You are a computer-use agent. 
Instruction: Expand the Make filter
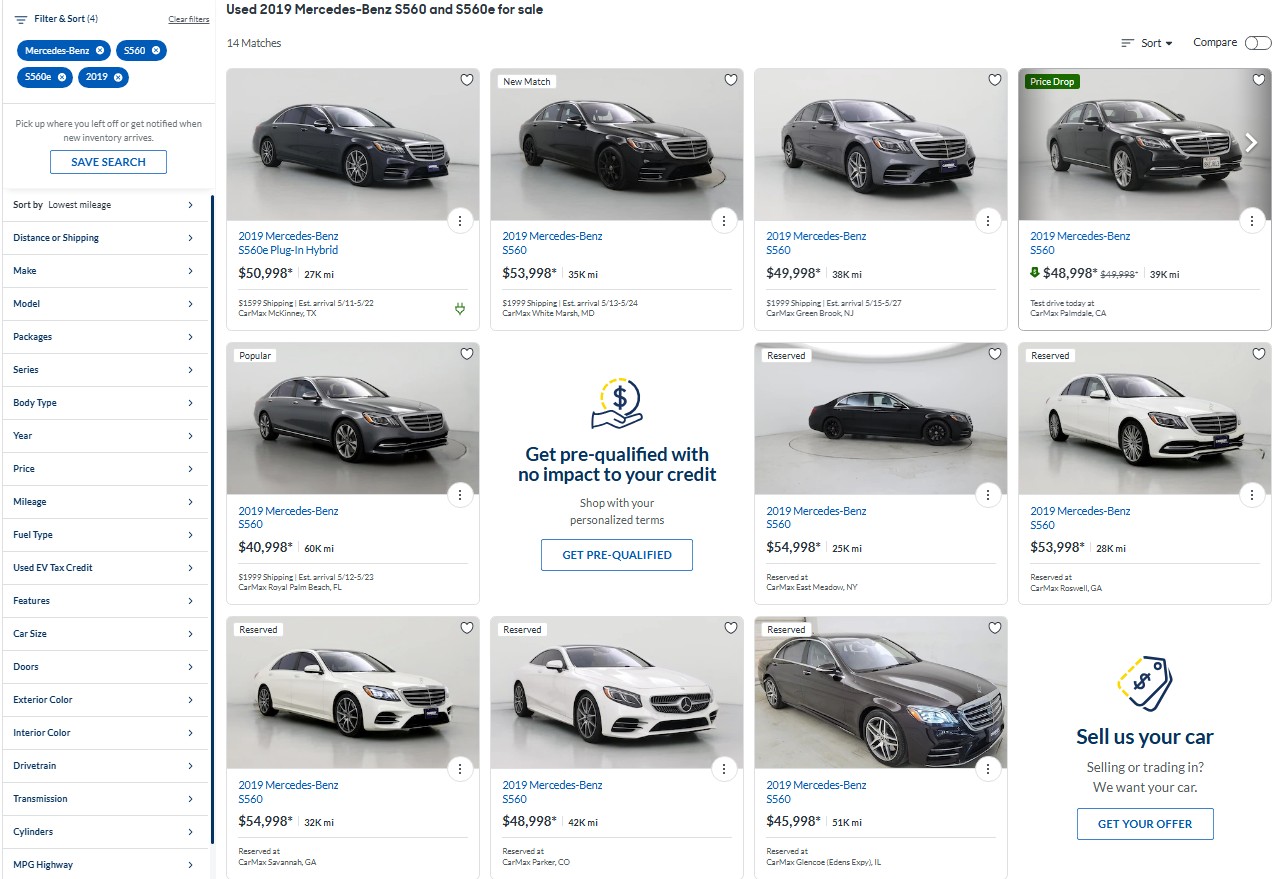105,271
